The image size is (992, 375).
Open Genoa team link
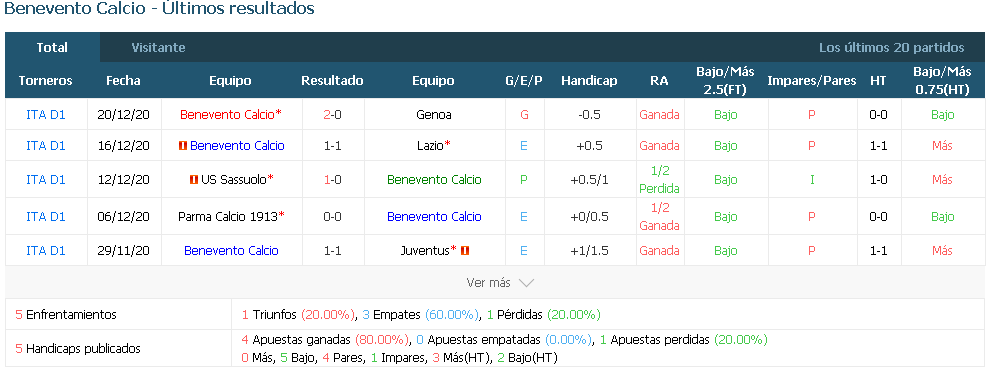pos(433,114)
